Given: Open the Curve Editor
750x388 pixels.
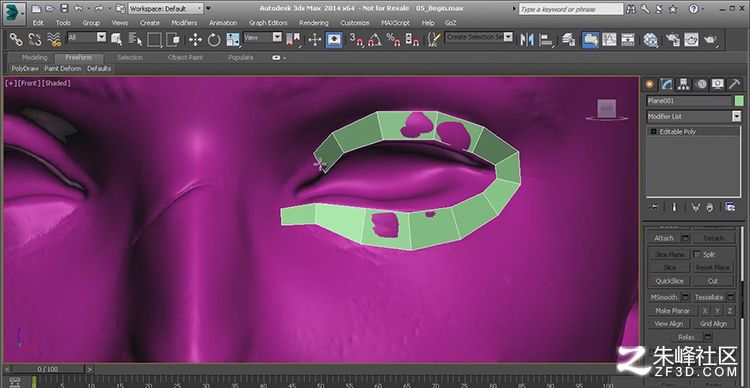Looking at the screenshot, I should coord(609,40).
